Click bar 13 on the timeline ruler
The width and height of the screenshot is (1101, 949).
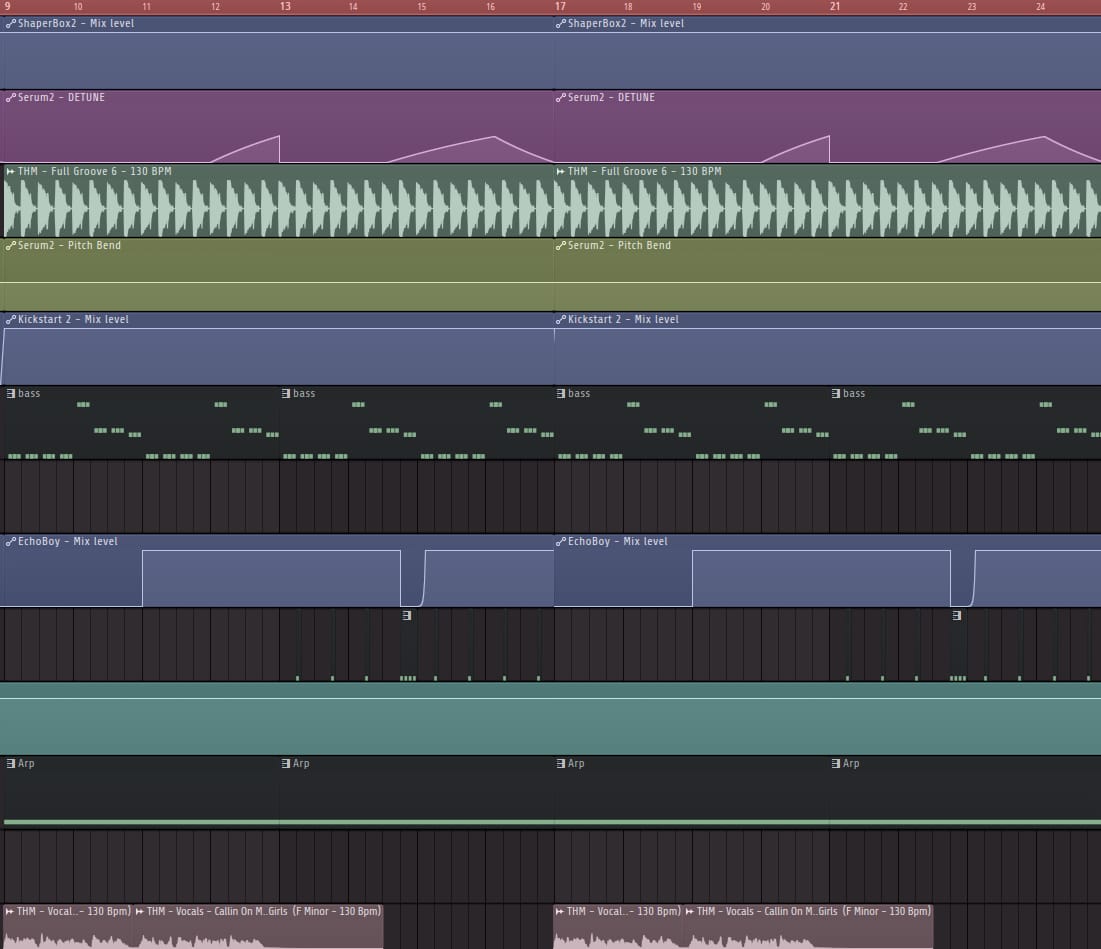pos(285,6)
